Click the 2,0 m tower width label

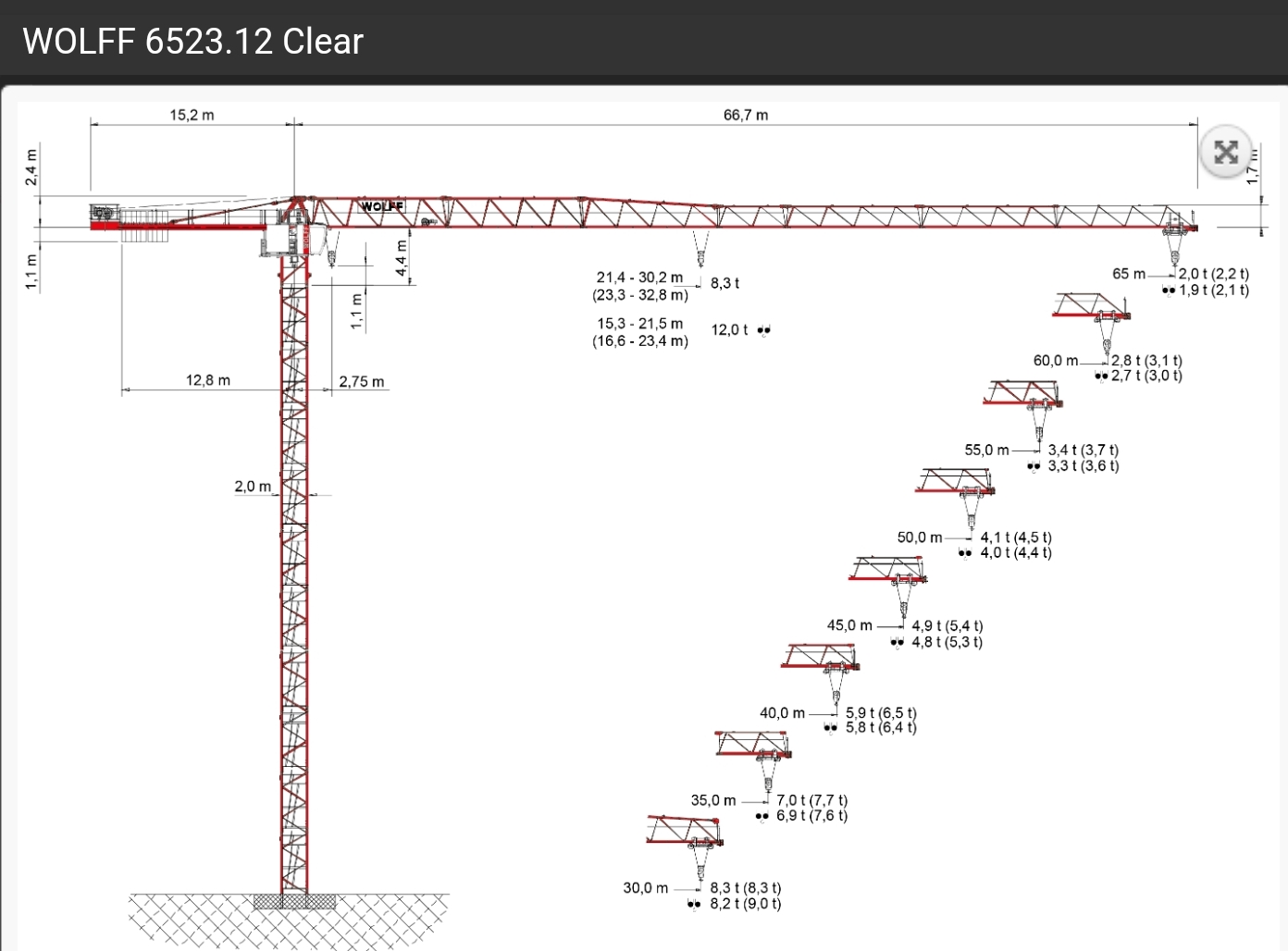(x=253, y=487)
